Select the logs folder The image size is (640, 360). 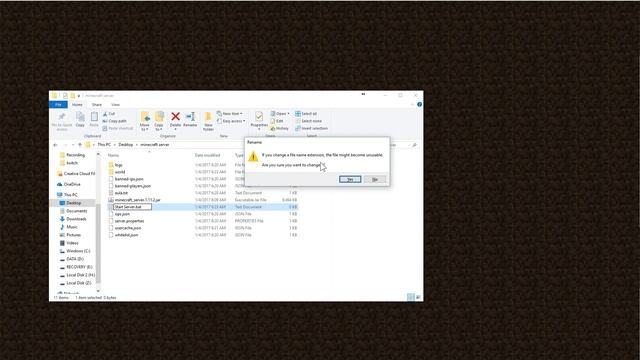[116, 165]
